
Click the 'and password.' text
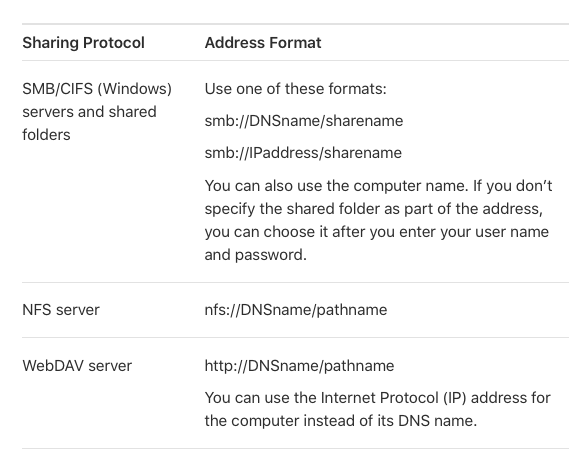pyautogui.click(x=256, y=255)
